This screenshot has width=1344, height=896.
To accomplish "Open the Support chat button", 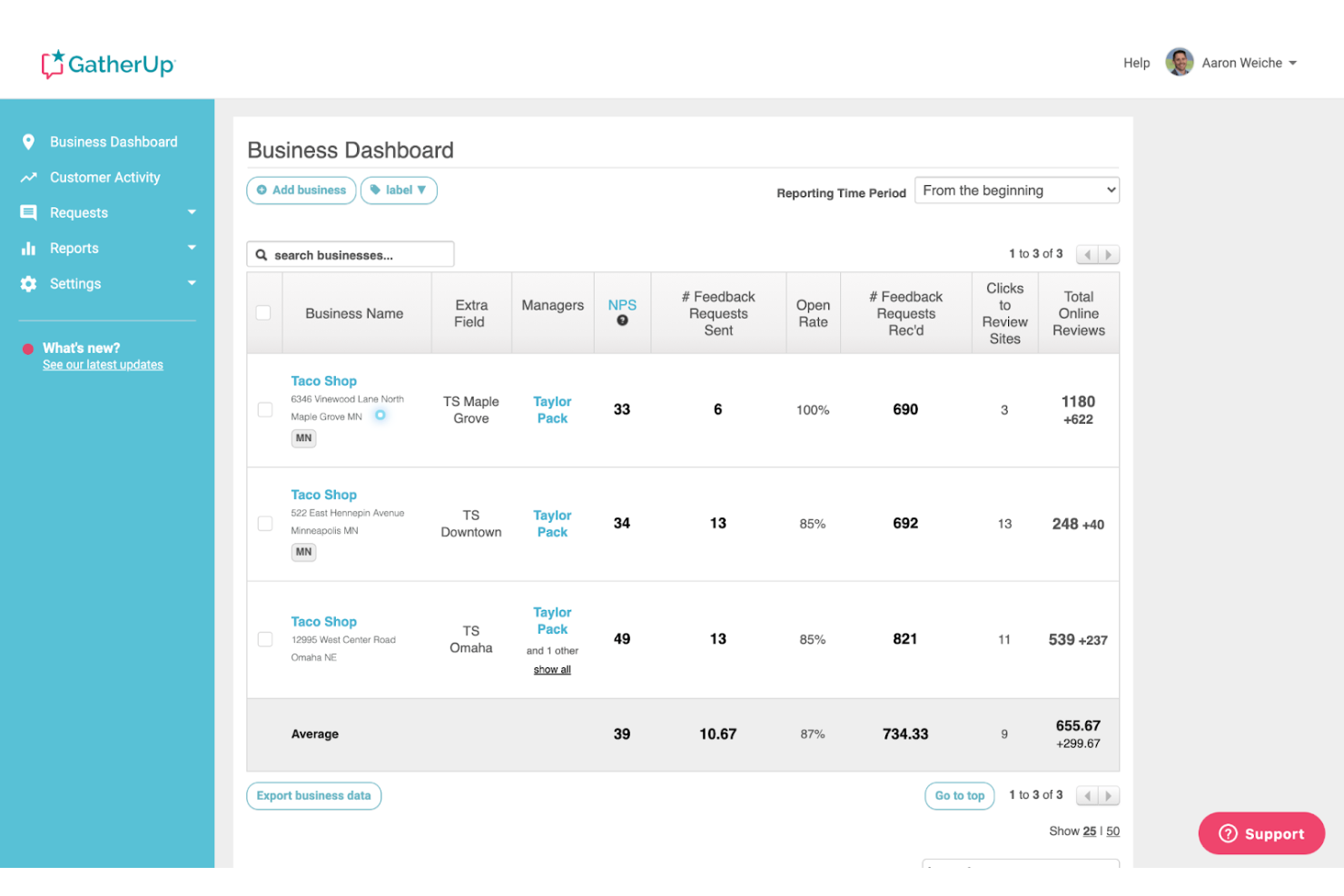I will point(1261,833).
